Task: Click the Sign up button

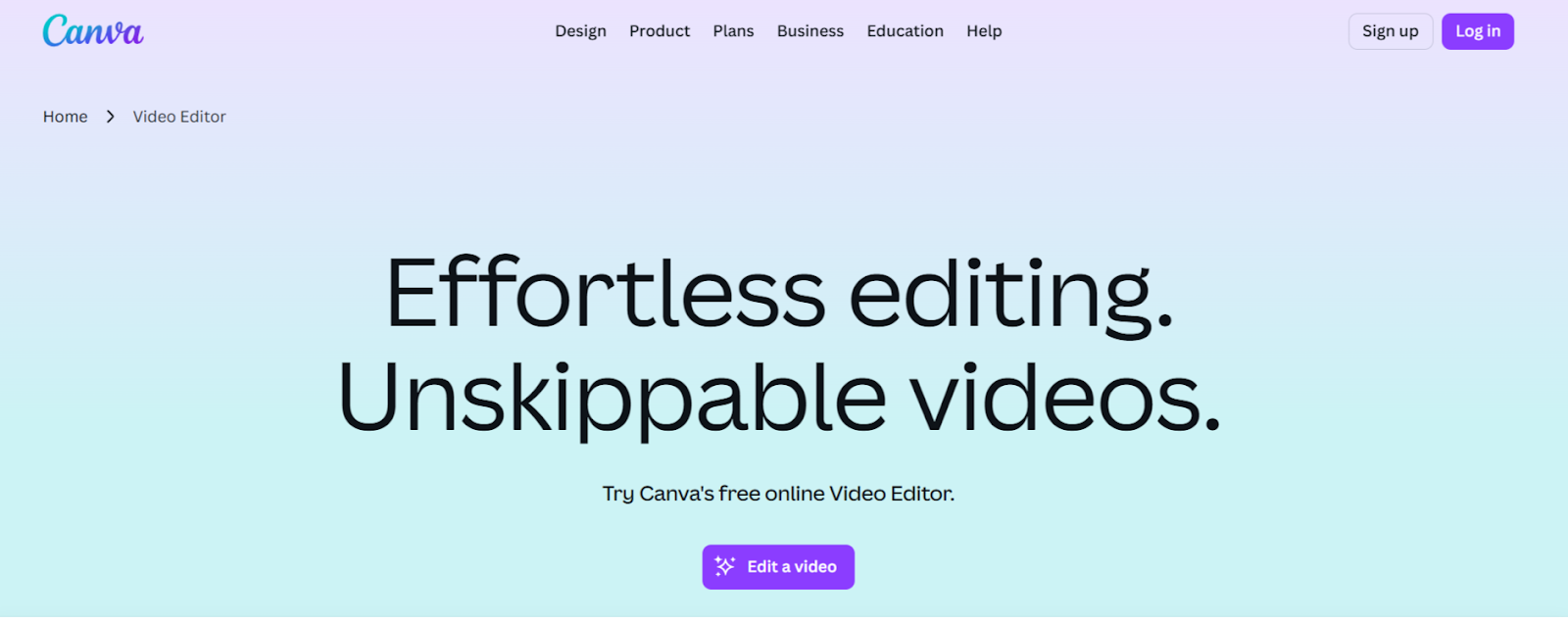Action: click(x=1390, y=31)
